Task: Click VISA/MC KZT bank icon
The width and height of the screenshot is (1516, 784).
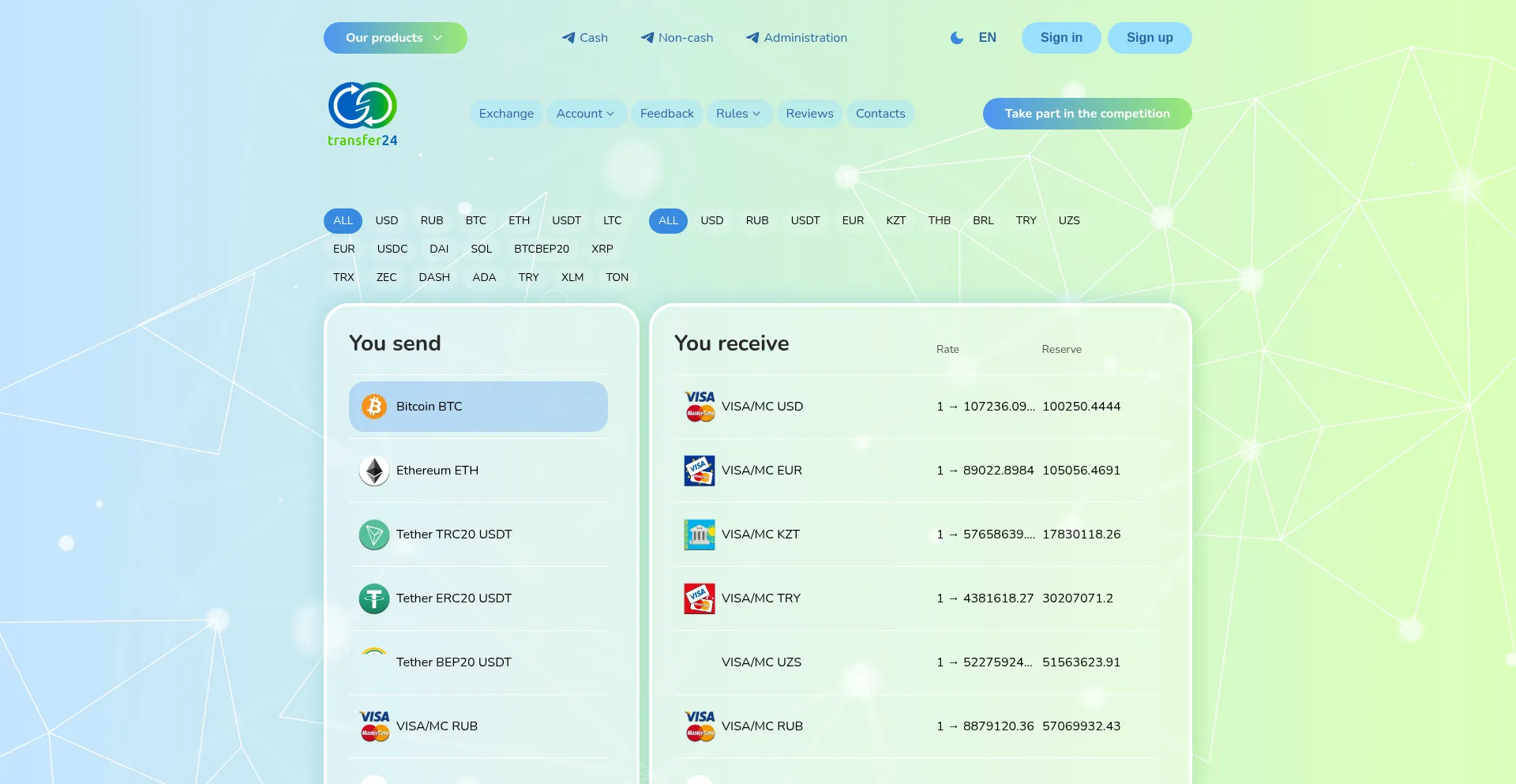Action: 700,535
